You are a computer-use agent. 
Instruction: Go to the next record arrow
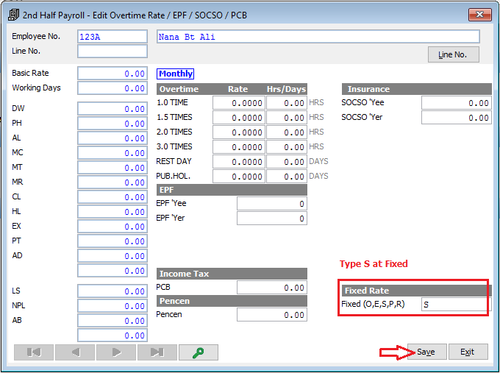(116, 352)
